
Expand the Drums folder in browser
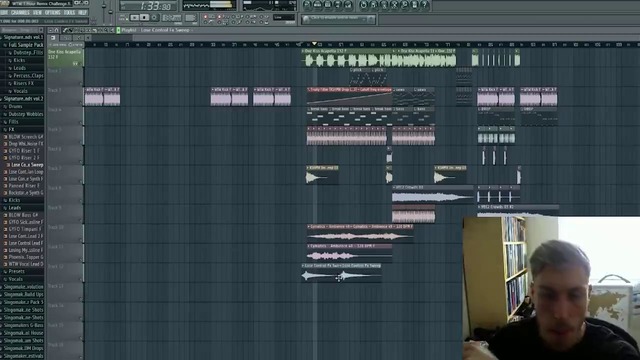24,107
